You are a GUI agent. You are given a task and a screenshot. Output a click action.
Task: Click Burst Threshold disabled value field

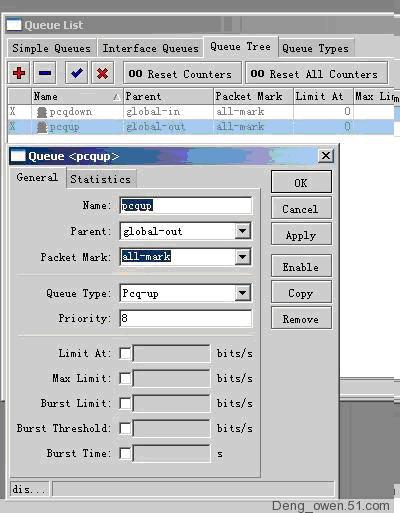point(171,428)
